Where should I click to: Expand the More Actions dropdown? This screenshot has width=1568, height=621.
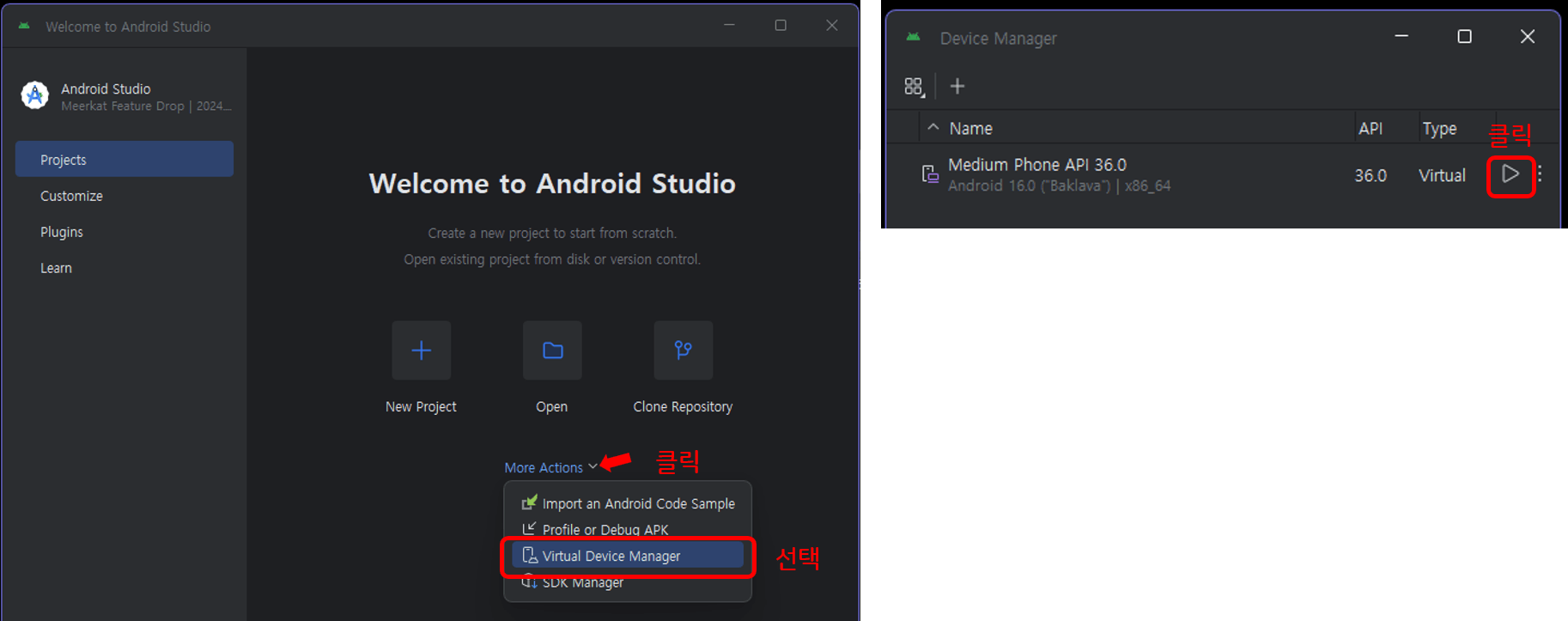click(550, 467)
